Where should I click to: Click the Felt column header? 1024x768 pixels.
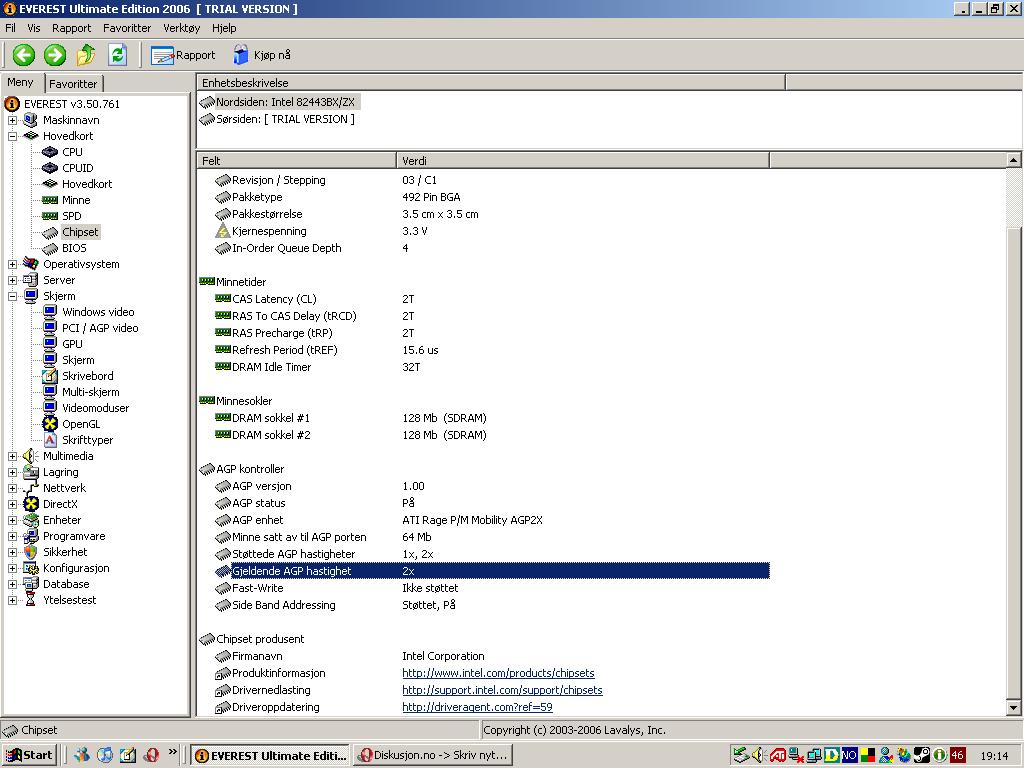tap(296, 161)
